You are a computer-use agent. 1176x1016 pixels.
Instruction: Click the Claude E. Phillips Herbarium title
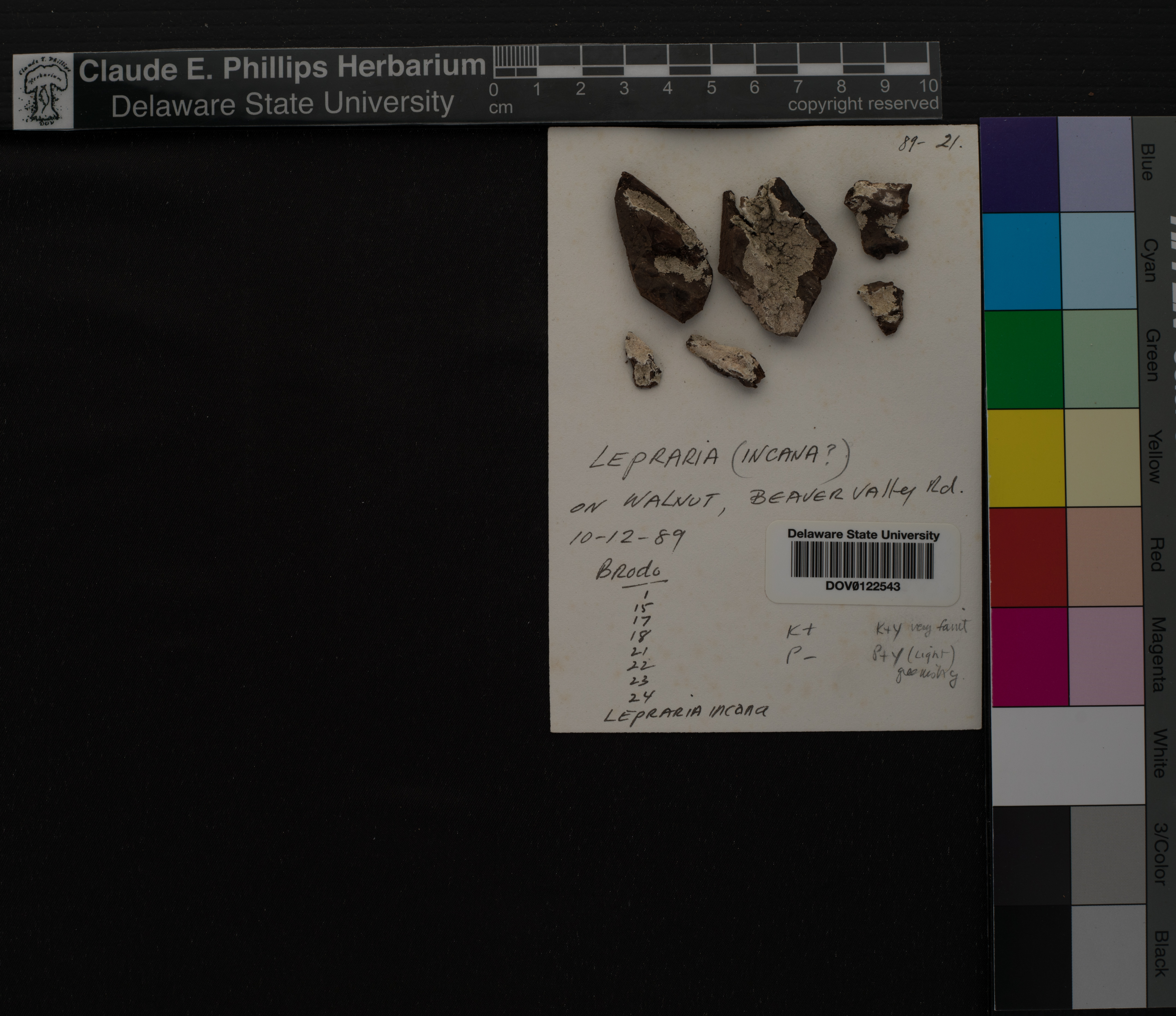coord(282,68)
